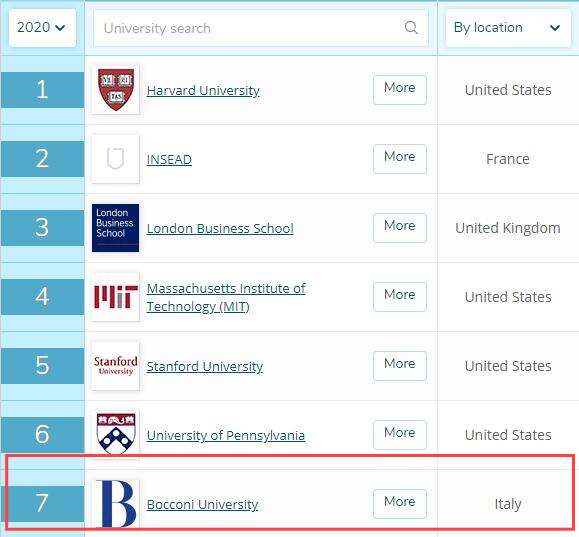Click More button for Harvard University
The height and width of the screenshot is (537, 579).
(400, 90)
